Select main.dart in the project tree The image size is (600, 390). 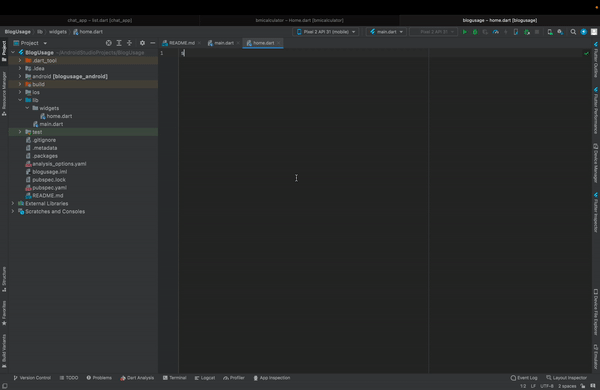(x=51, y=124)
